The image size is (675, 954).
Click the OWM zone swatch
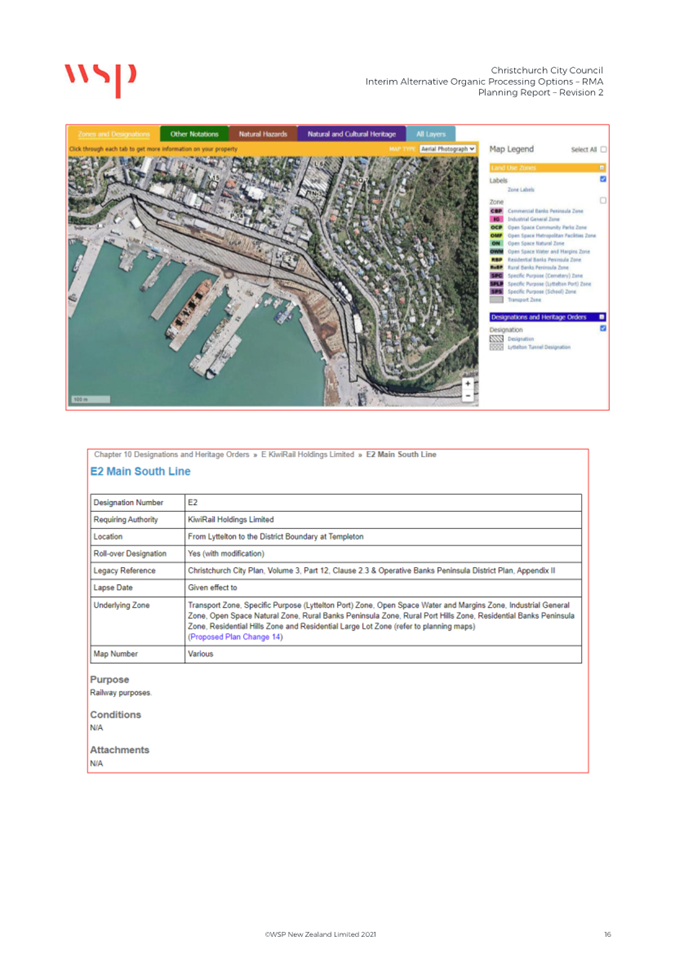497,251
